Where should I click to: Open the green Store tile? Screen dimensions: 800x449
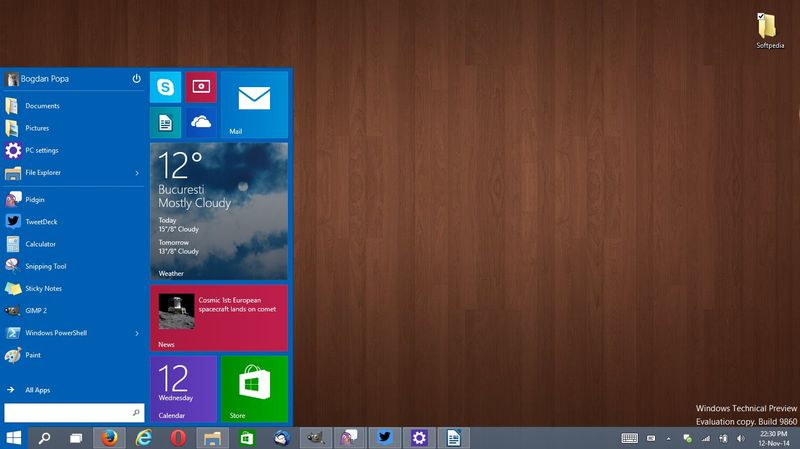click(x=255, y=389)
